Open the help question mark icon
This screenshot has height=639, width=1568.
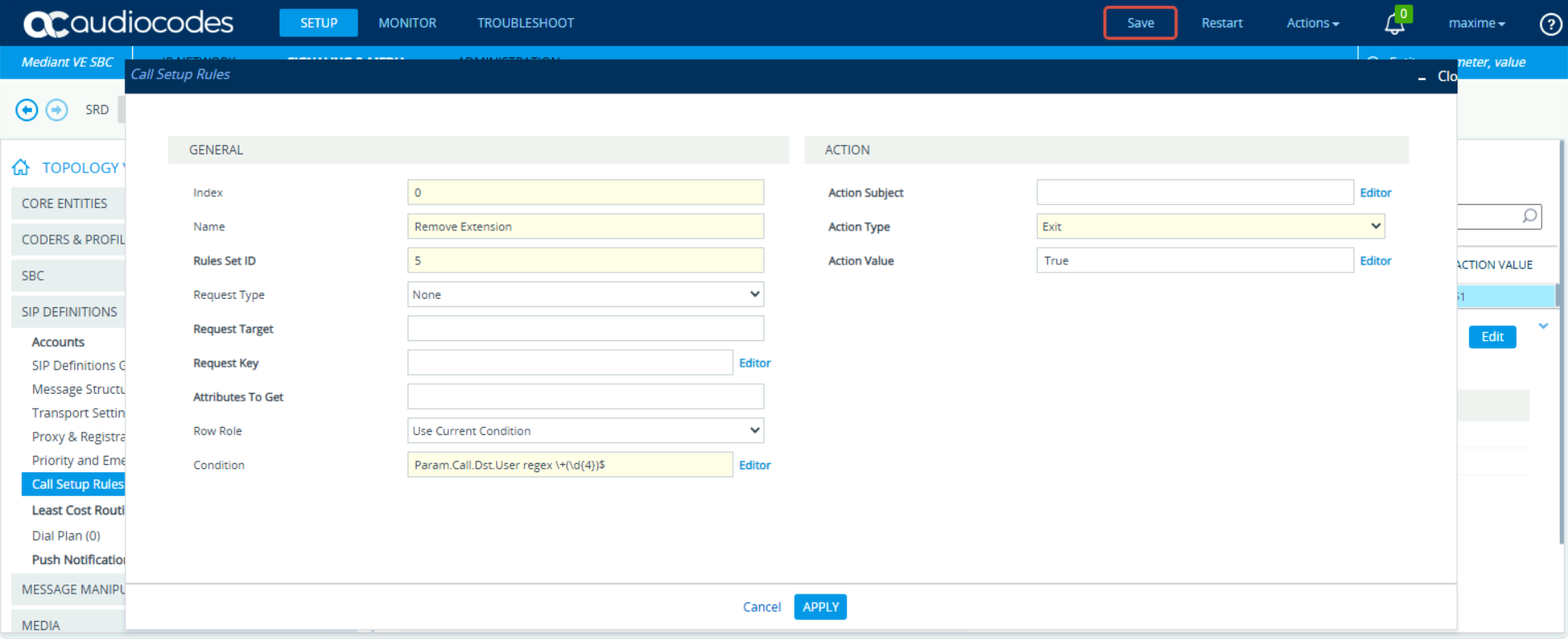click(1550, 24)
